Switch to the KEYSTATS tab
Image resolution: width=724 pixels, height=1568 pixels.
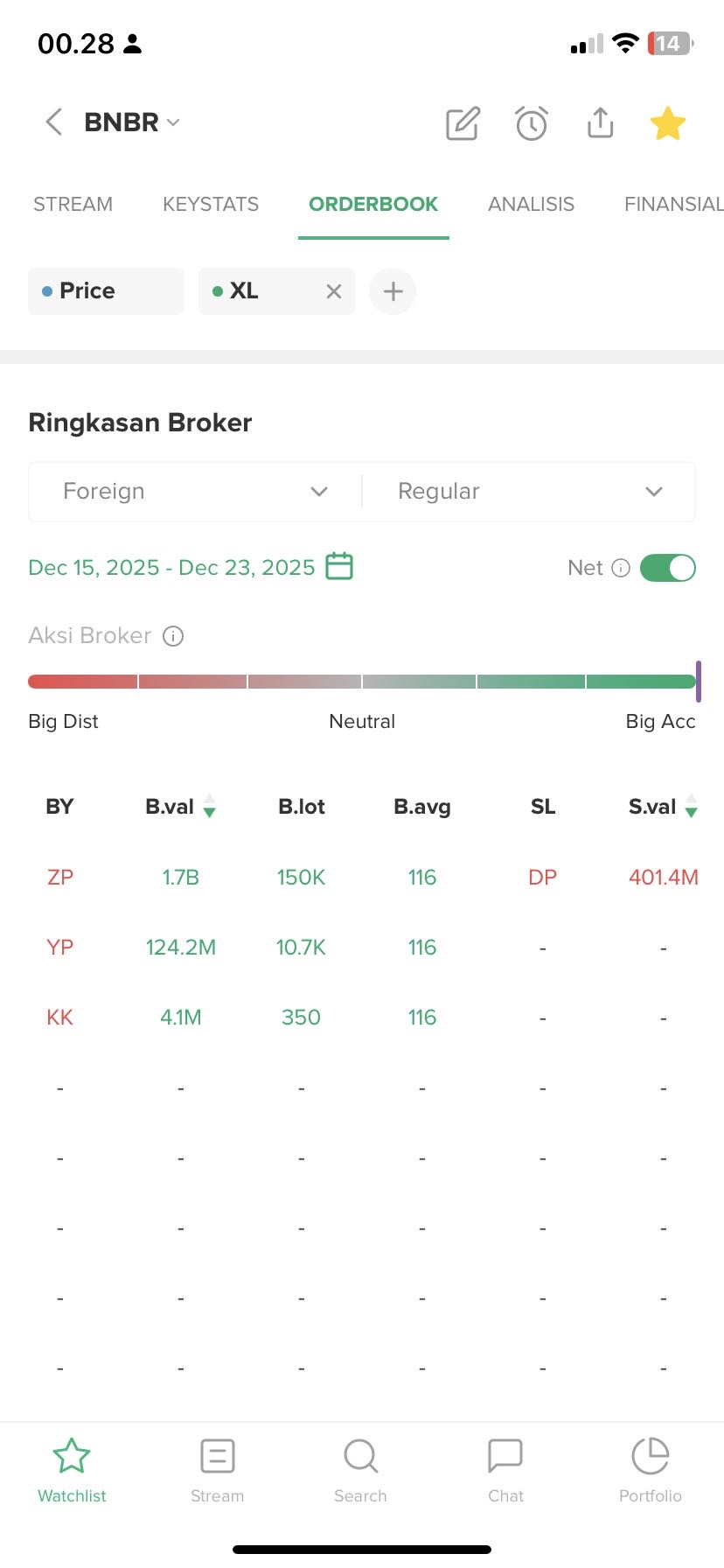211,205
